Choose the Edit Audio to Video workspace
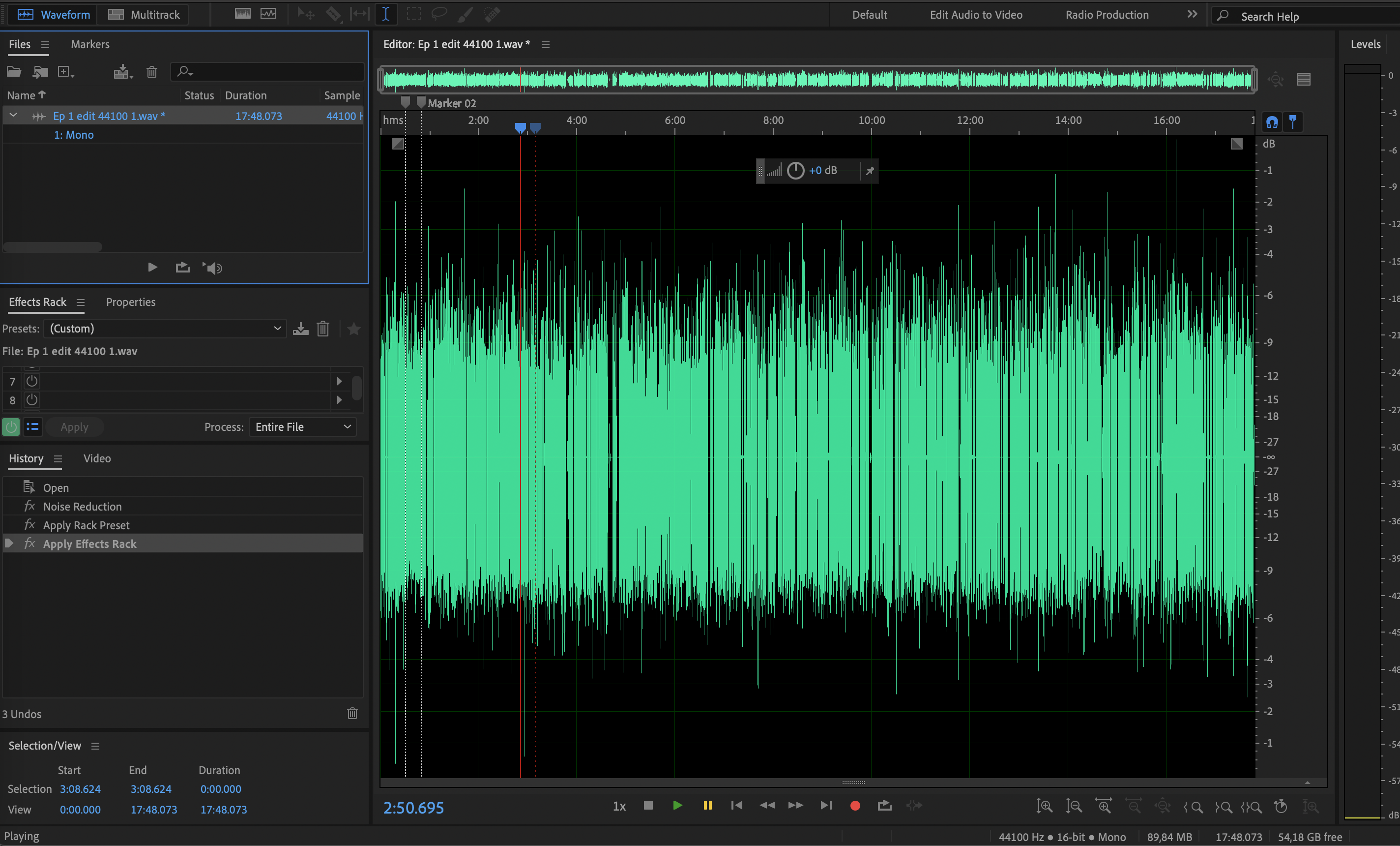 click(x=976, y=15)
